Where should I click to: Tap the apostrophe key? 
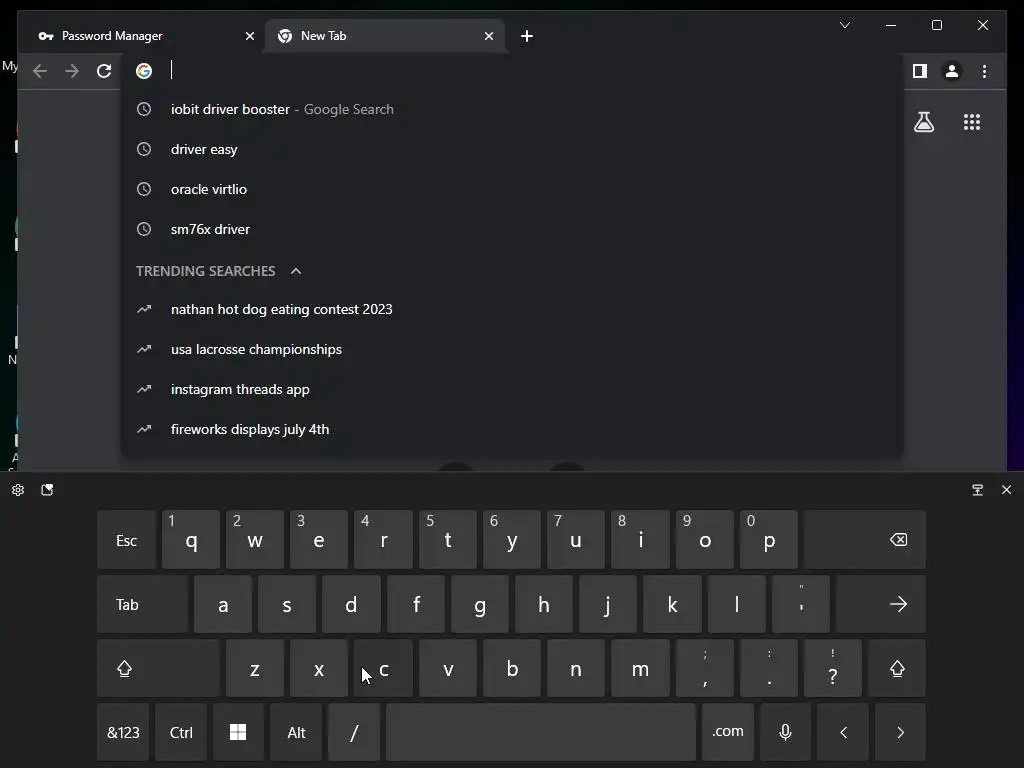[x=801, y=605]
